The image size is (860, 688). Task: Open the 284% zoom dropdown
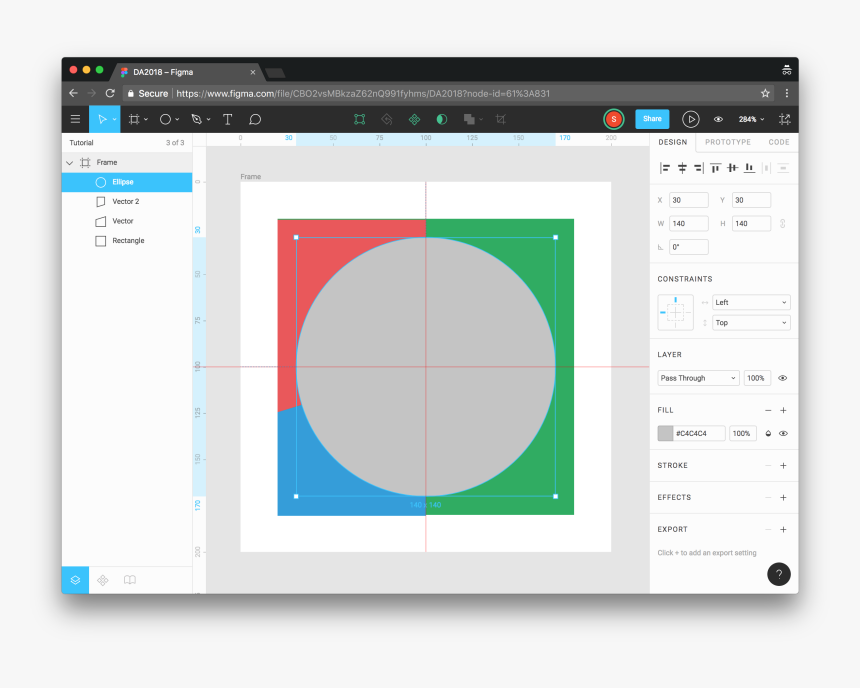[x=750, y=119]
